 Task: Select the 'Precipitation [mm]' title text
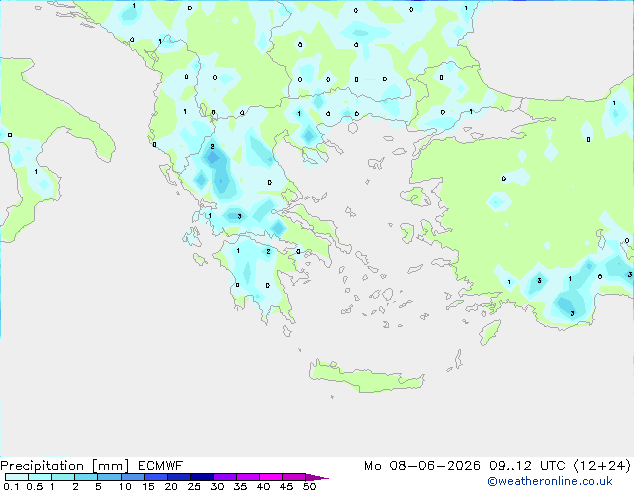(65, 466)
